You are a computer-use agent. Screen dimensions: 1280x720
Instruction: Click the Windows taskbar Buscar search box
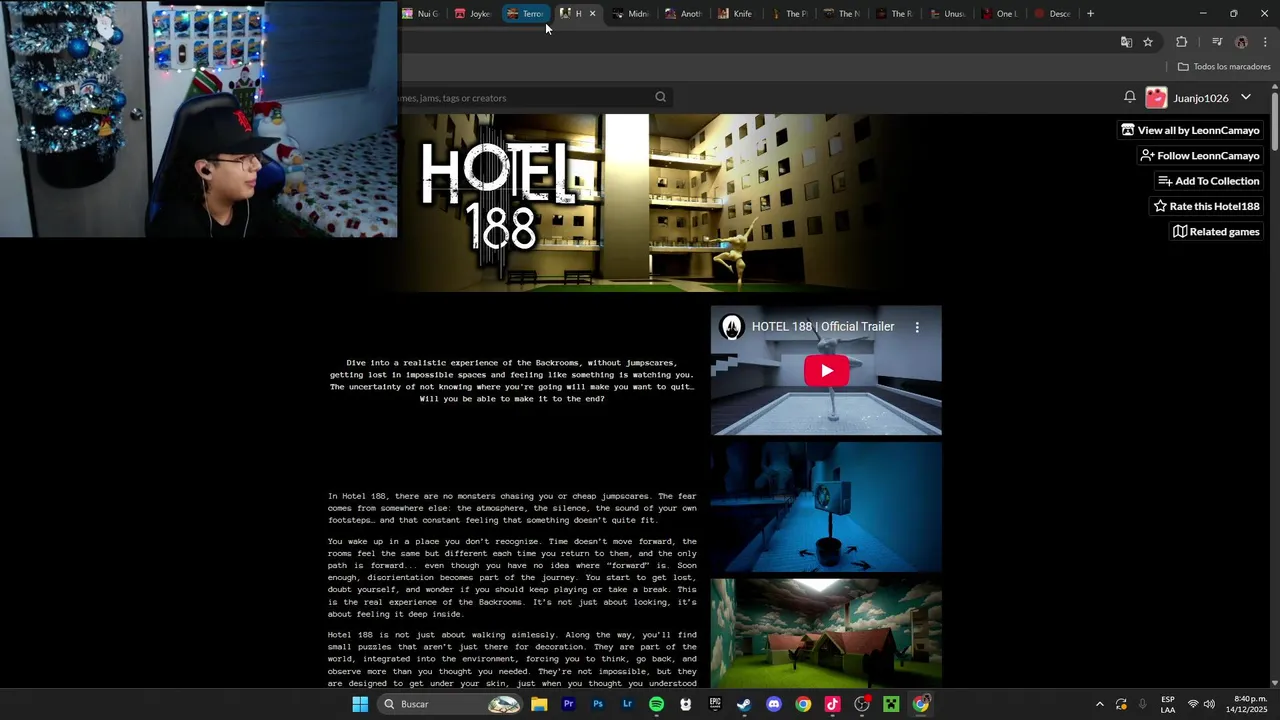[450, 704]
